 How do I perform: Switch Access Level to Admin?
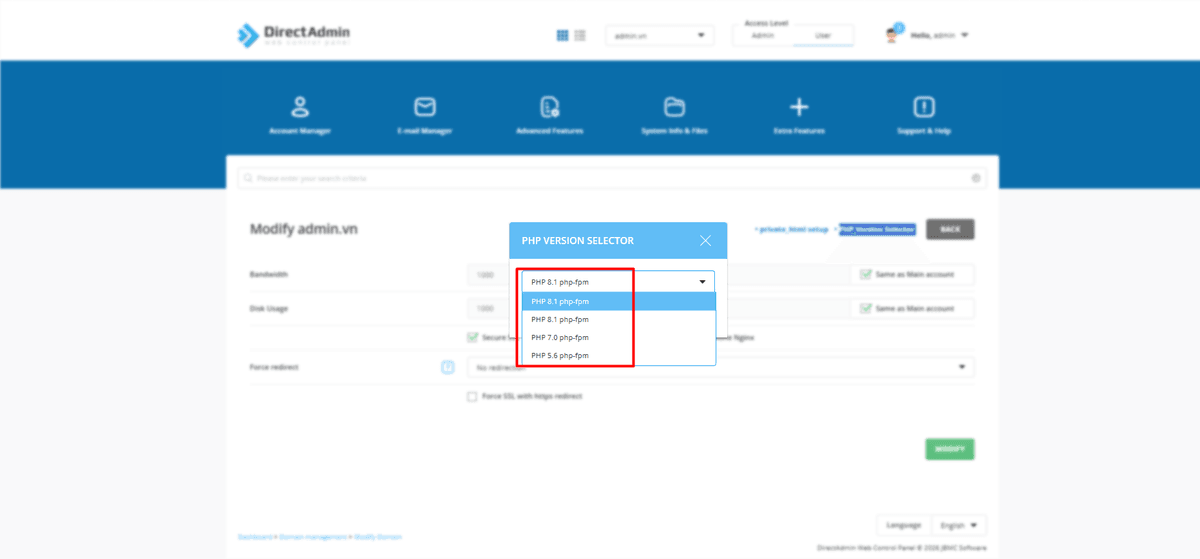(763, 36)
